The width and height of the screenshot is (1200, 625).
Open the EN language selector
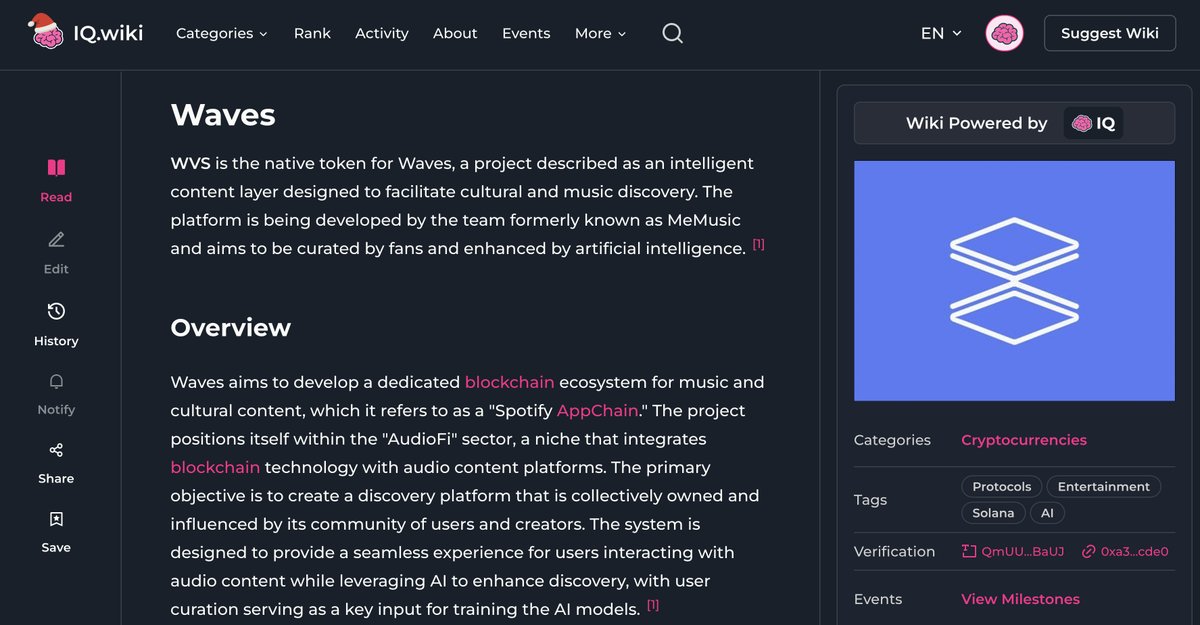(x=941, y=33)
